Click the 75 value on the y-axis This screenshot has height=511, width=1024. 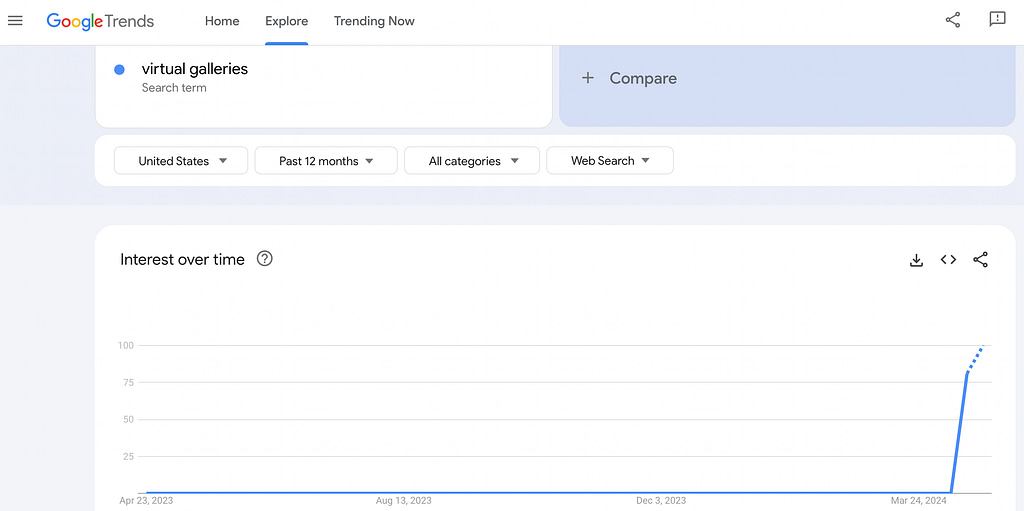coord(128,382)
